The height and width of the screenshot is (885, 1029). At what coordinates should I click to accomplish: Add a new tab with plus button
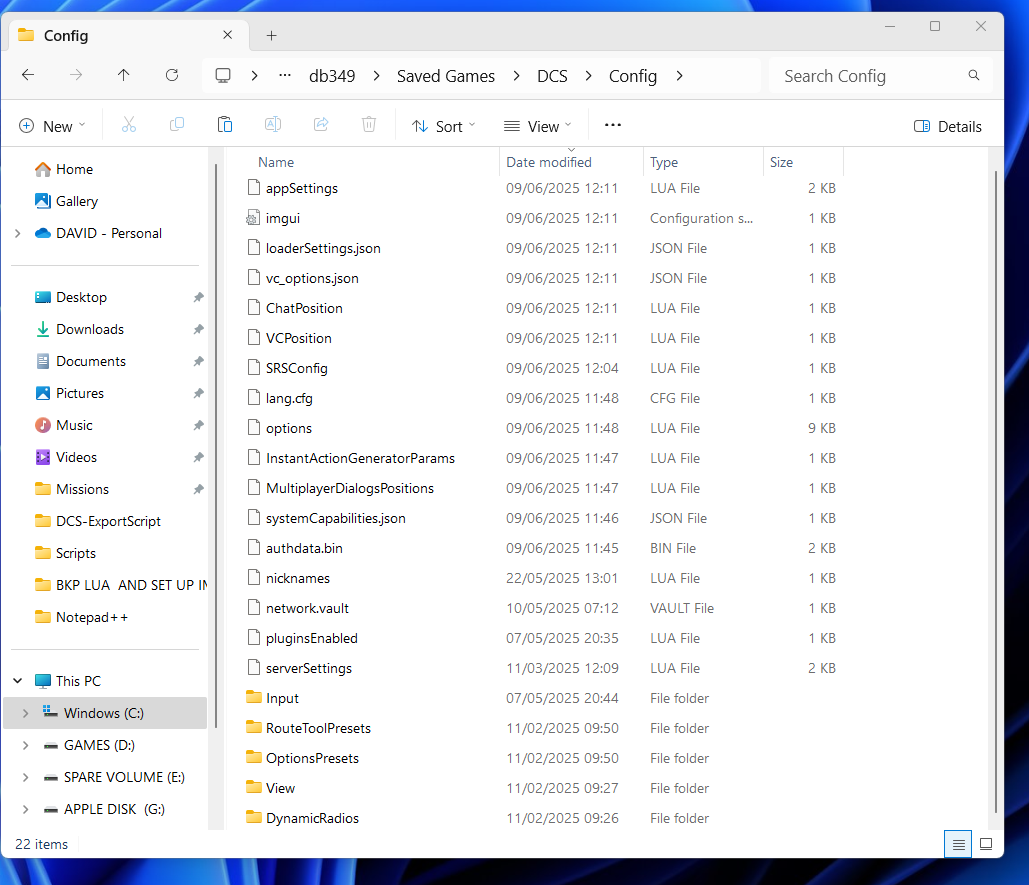271,35
